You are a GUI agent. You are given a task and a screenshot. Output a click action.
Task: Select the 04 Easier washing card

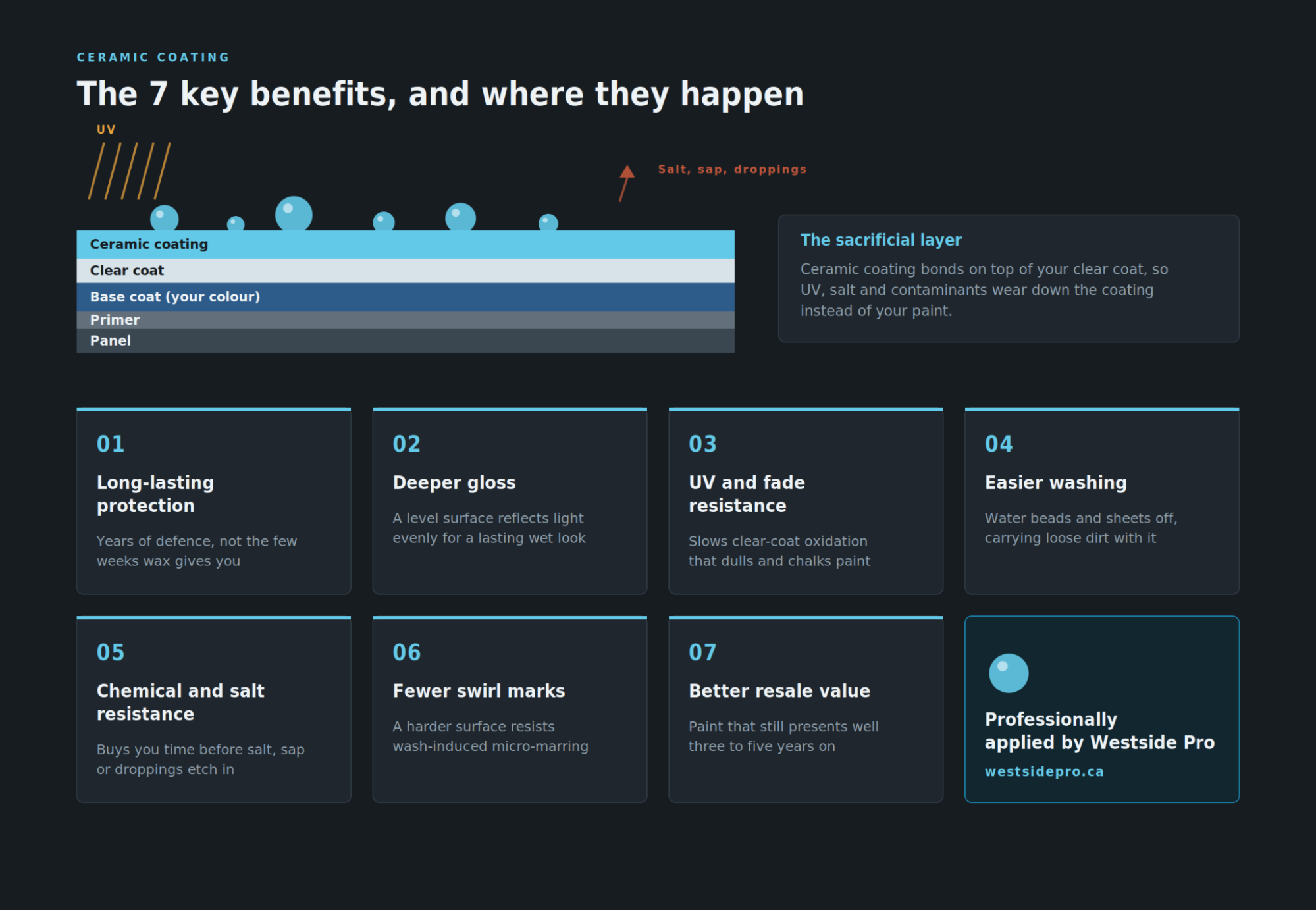tap(1102, 501)
